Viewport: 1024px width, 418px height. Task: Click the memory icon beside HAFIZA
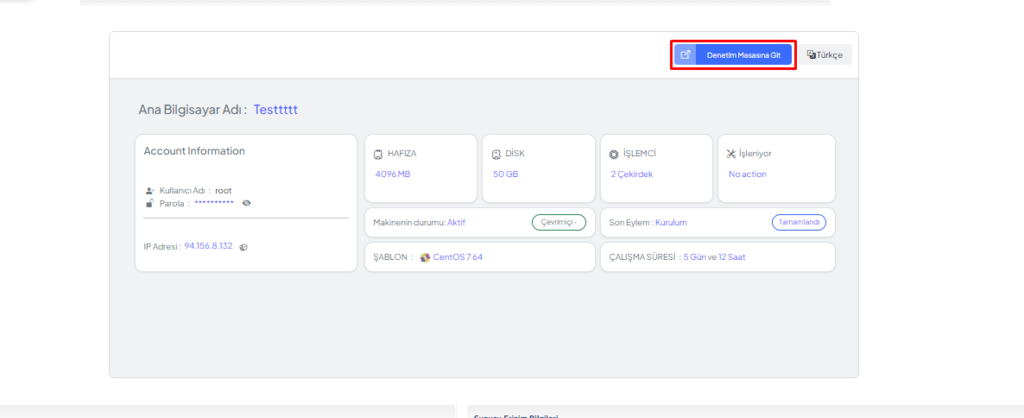[377, 154]
